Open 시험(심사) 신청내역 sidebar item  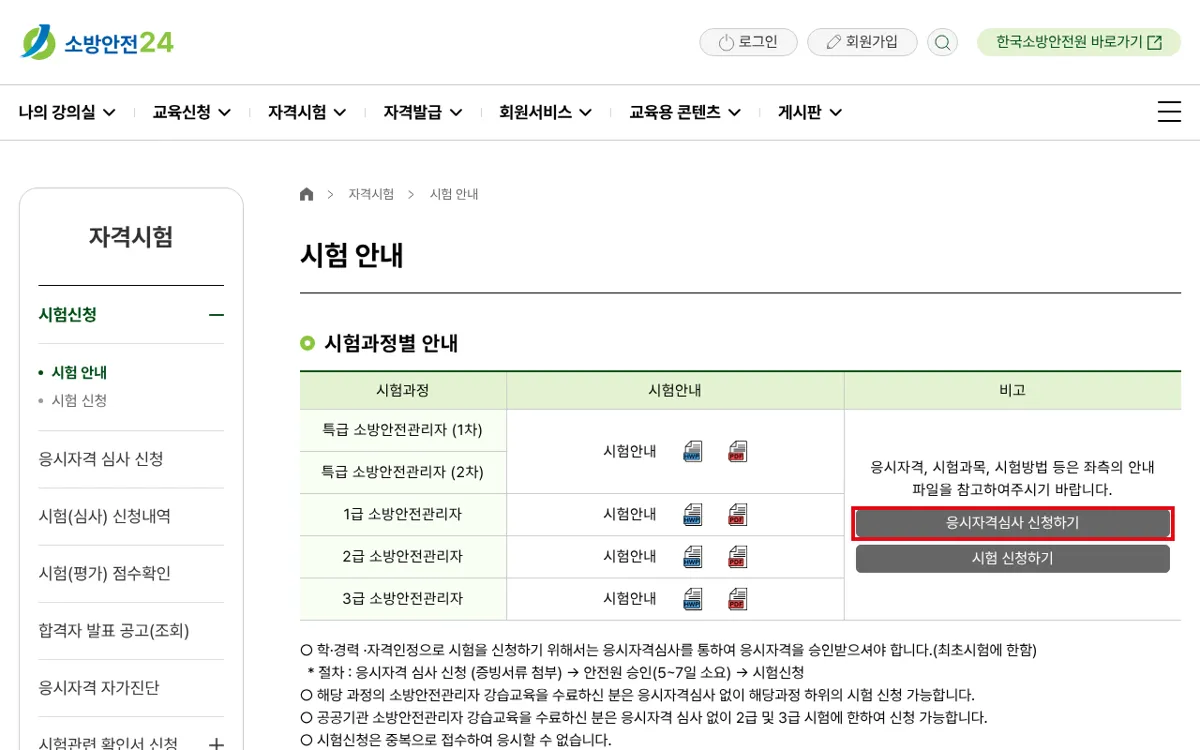click(x=105, y=516)
